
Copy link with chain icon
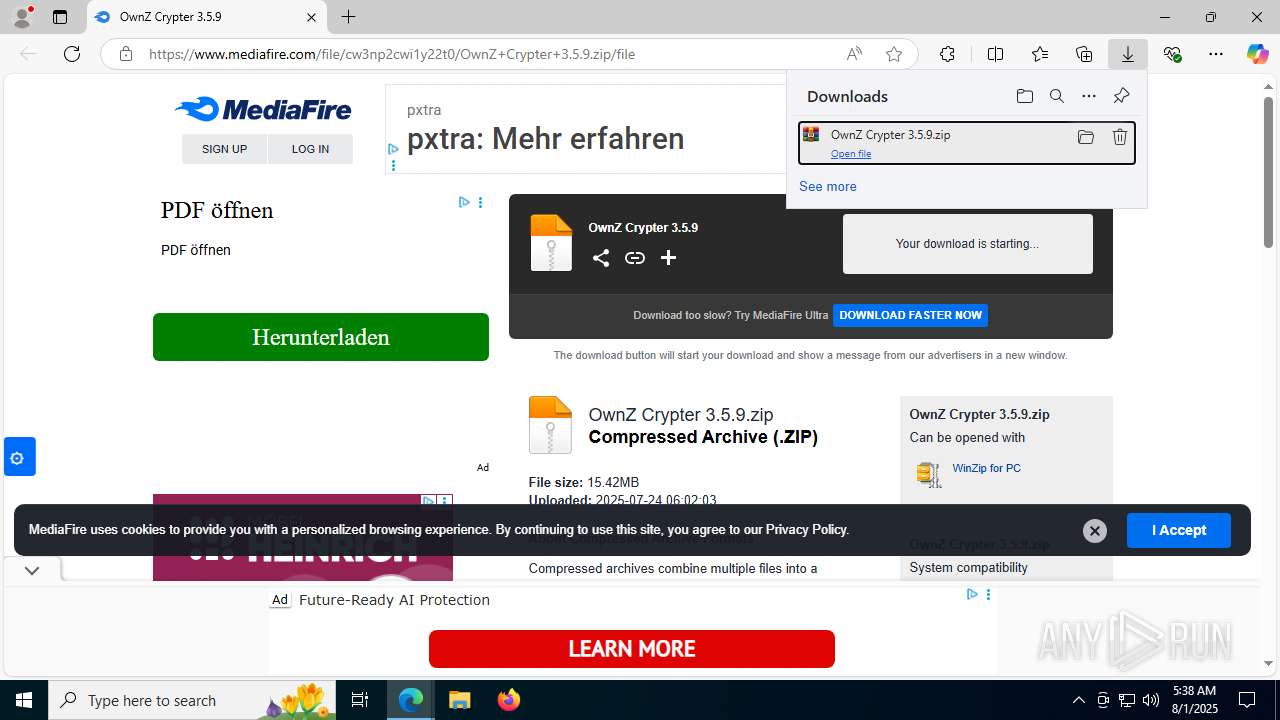pyautogui.click(x=635, y=258)
